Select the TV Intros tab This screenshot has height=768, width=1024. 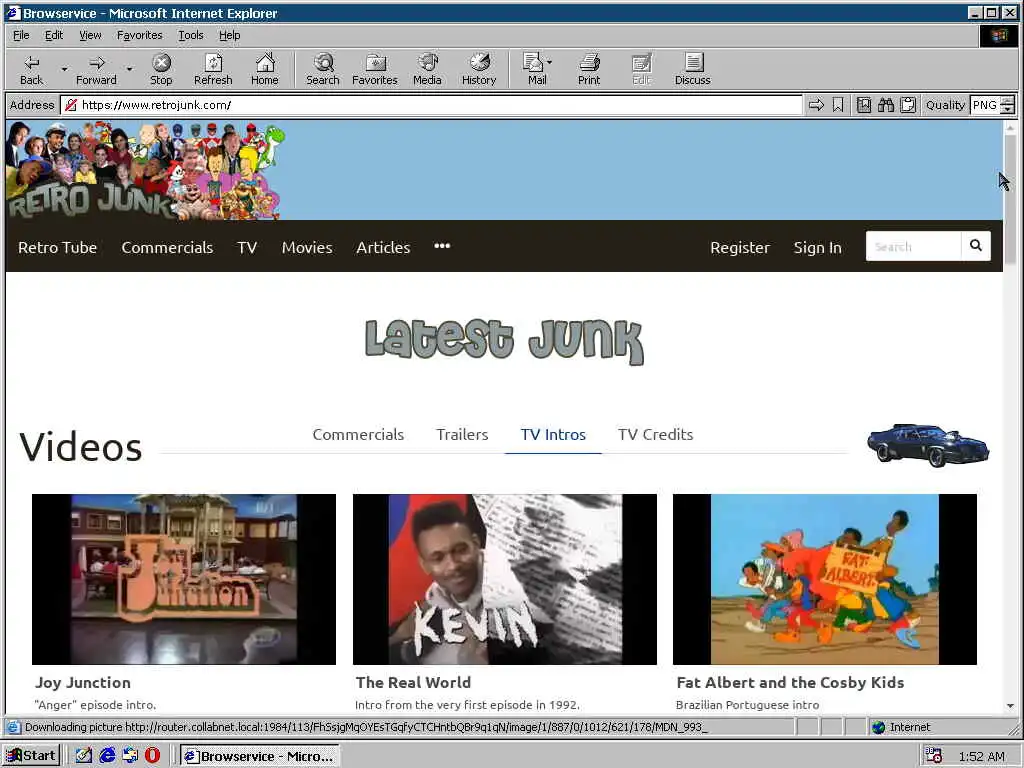(x=553, y=434)
